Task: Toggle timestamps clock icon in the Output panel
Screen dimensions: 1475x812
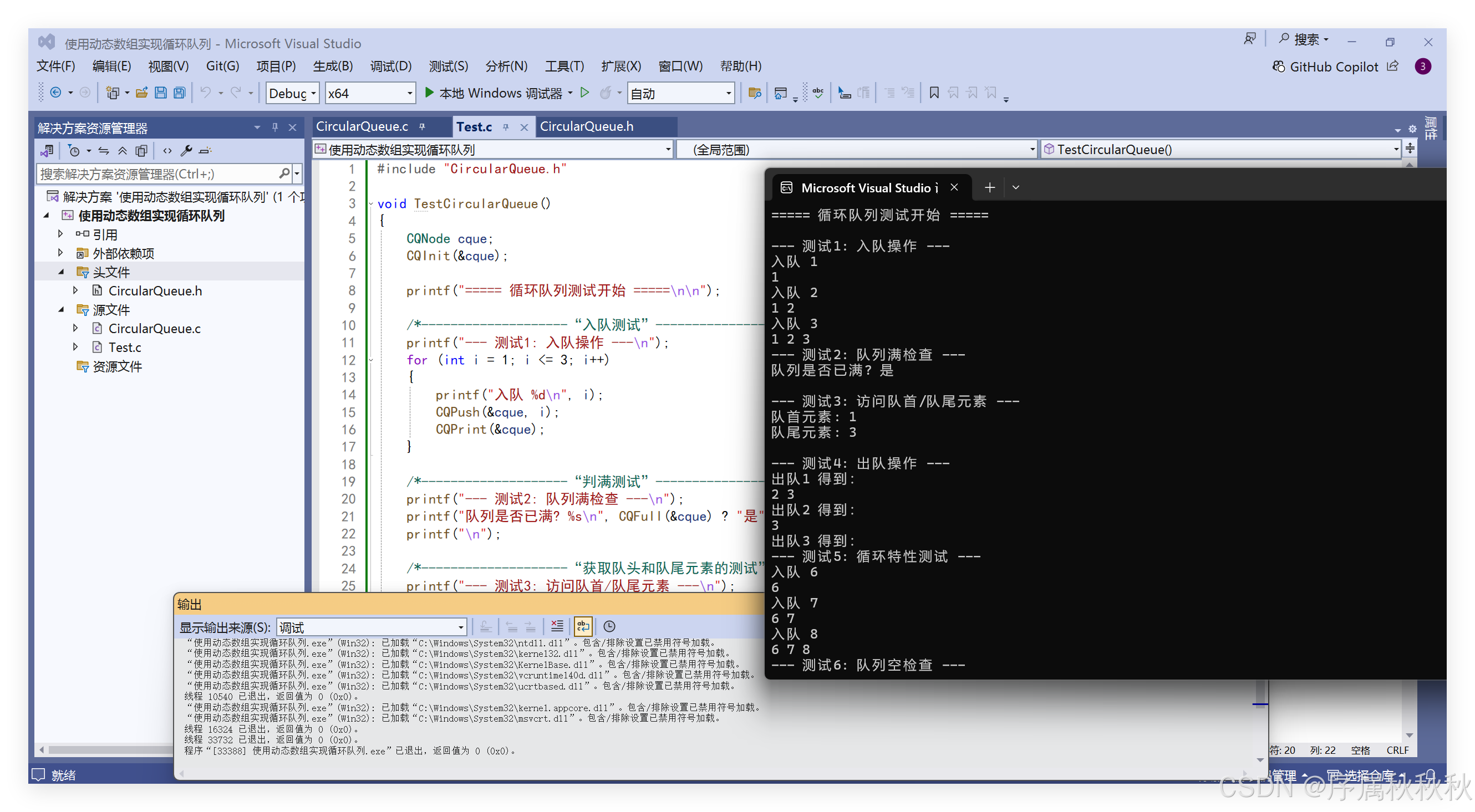Action: 609,626
